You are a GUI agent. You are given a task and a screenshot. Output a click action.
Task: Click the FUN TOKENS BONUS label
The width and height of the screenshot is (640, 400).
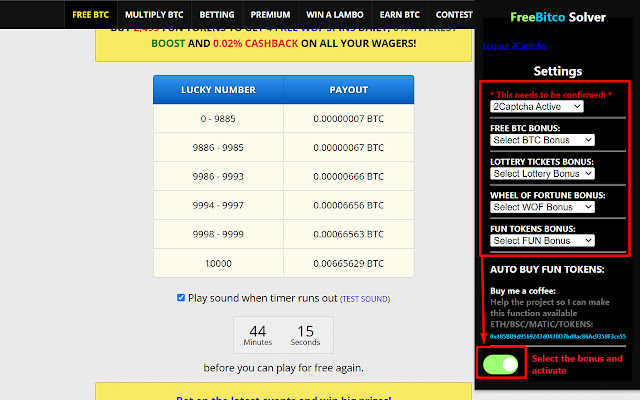coord(533,229)
